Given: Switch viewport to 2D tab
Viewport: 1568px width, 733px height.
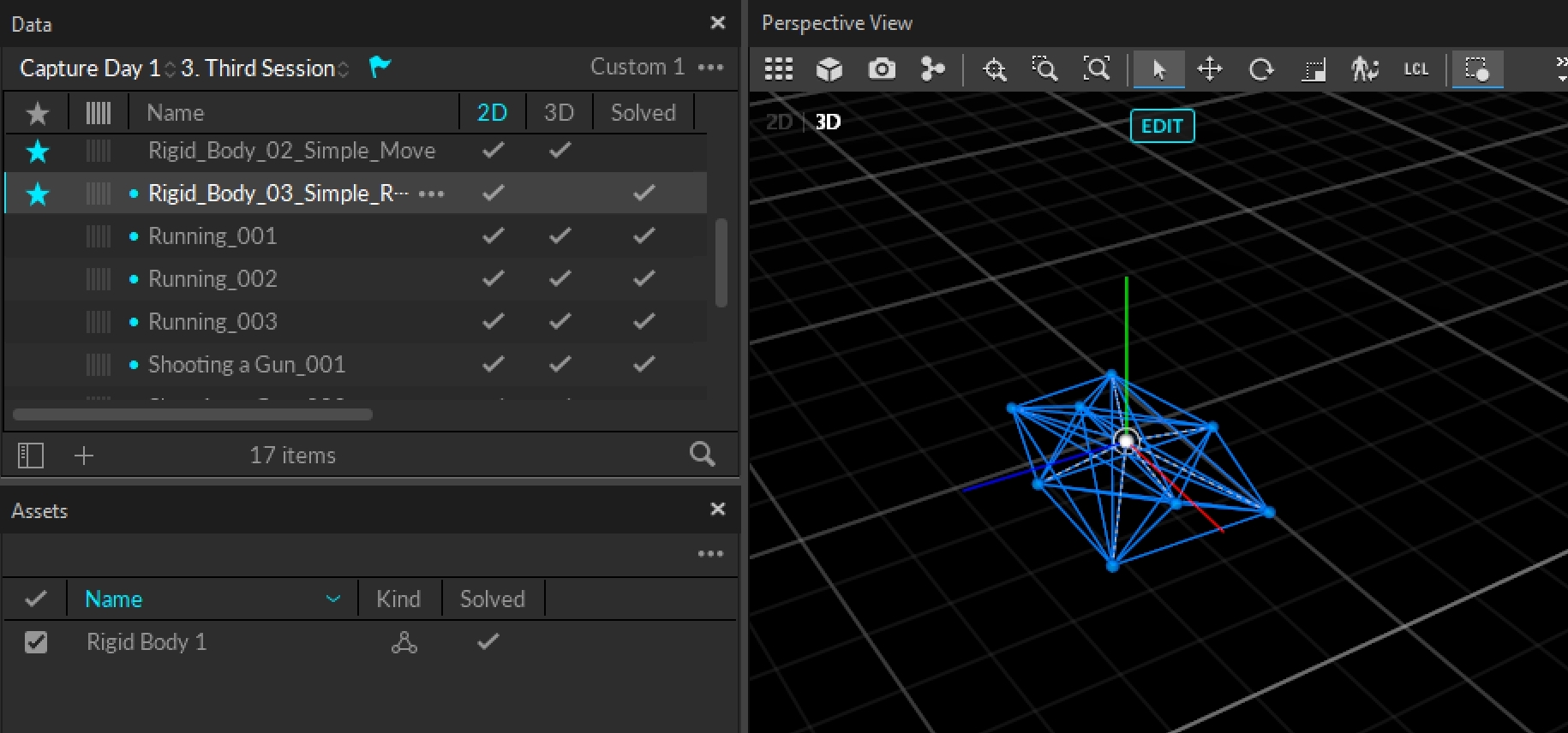Looking at the screenshot, I should click(x=778, y=122).
